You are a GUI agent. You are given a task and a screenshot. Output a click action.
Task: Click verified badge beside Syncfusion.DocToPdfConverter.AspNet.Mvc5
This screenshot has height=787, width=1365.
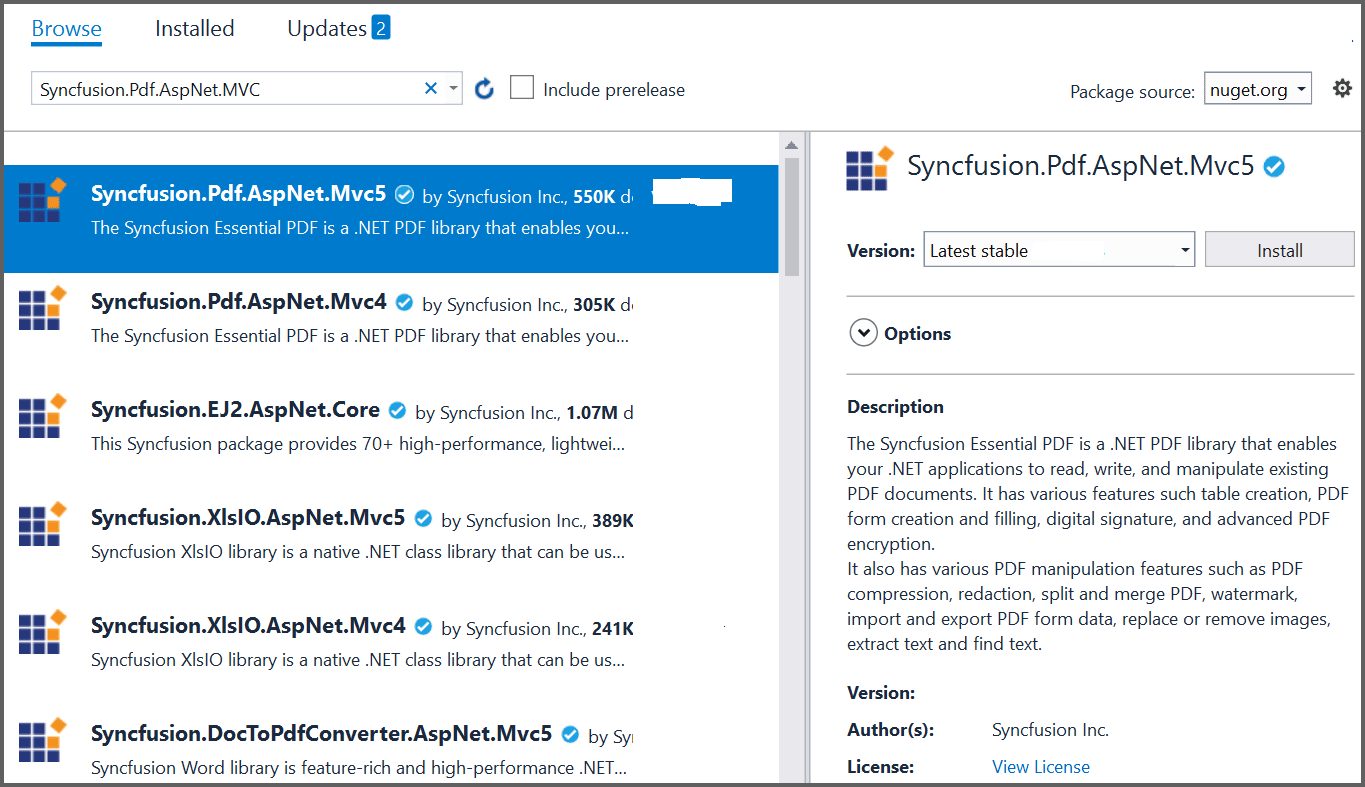tap(570, 734)
